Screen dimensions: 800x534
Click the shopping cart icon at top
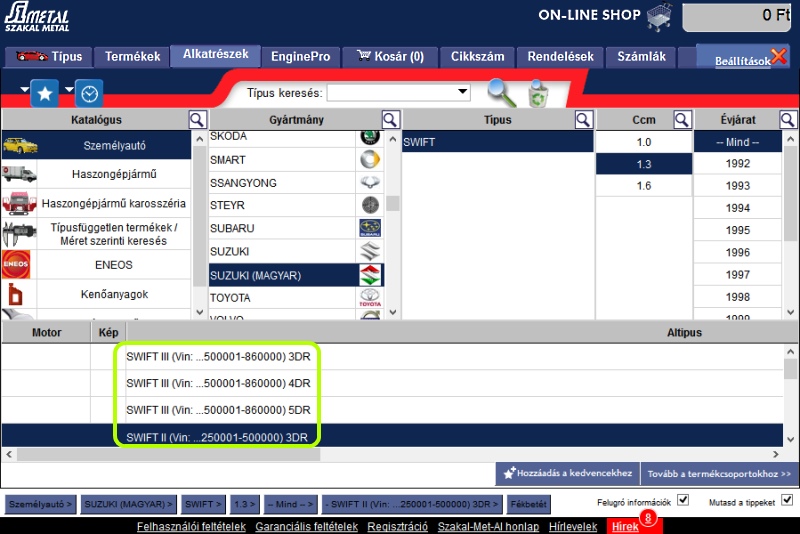660,17
